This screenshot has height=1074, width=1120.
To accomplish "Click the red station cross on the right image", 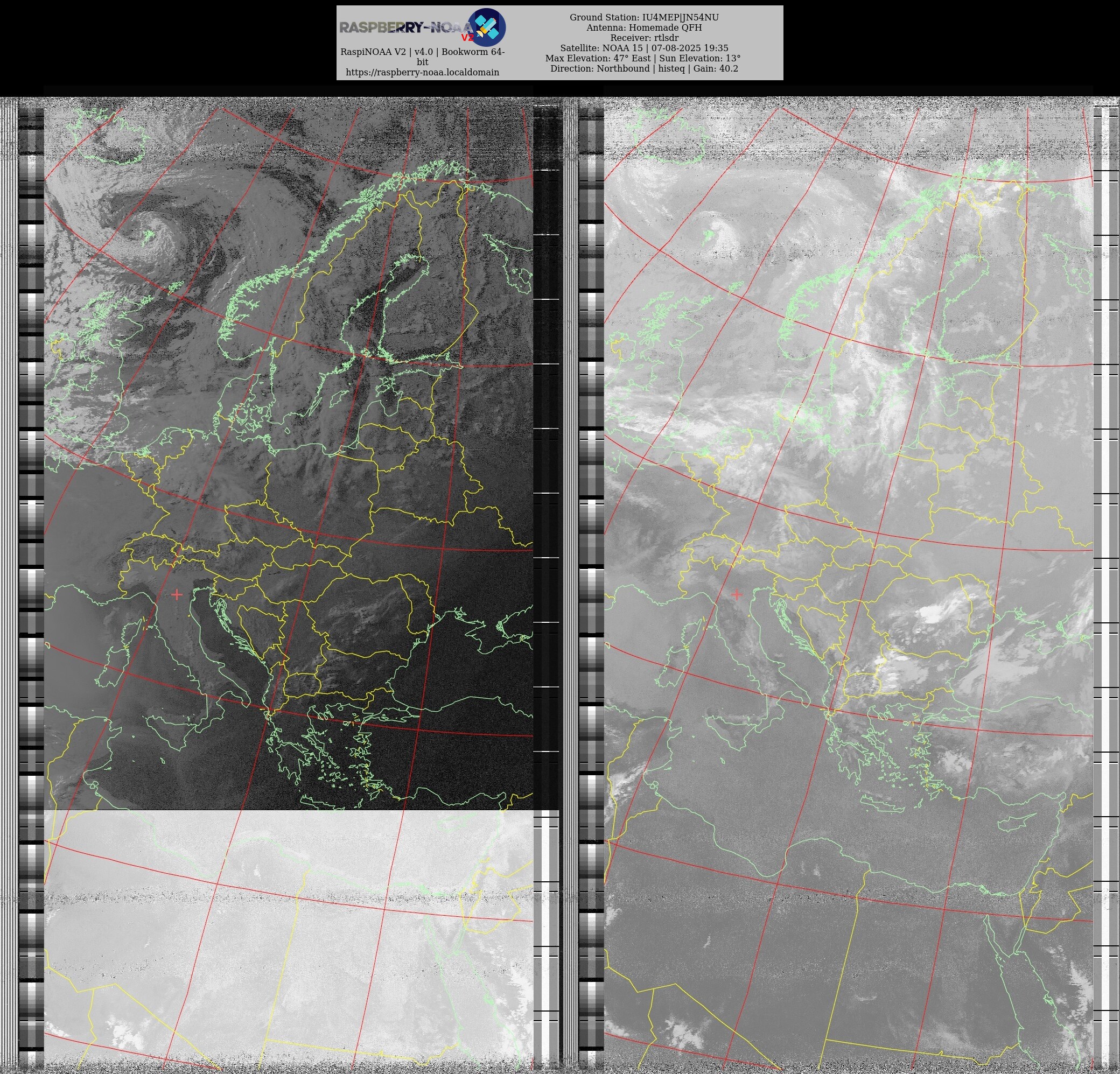I will (737, 595).
